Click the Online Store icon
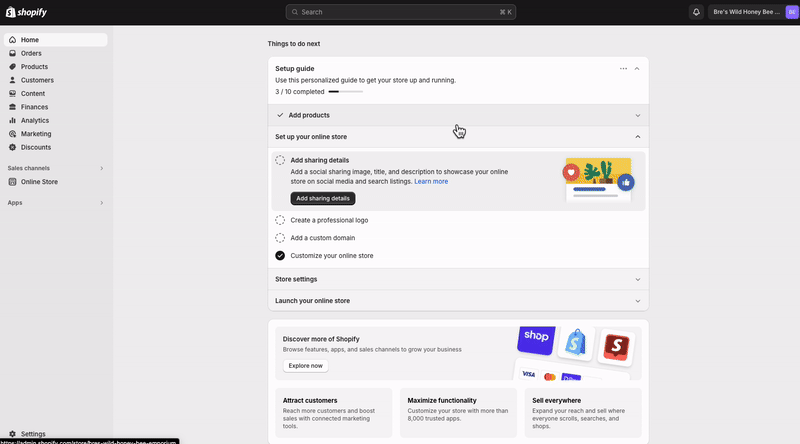 (12, 182)
